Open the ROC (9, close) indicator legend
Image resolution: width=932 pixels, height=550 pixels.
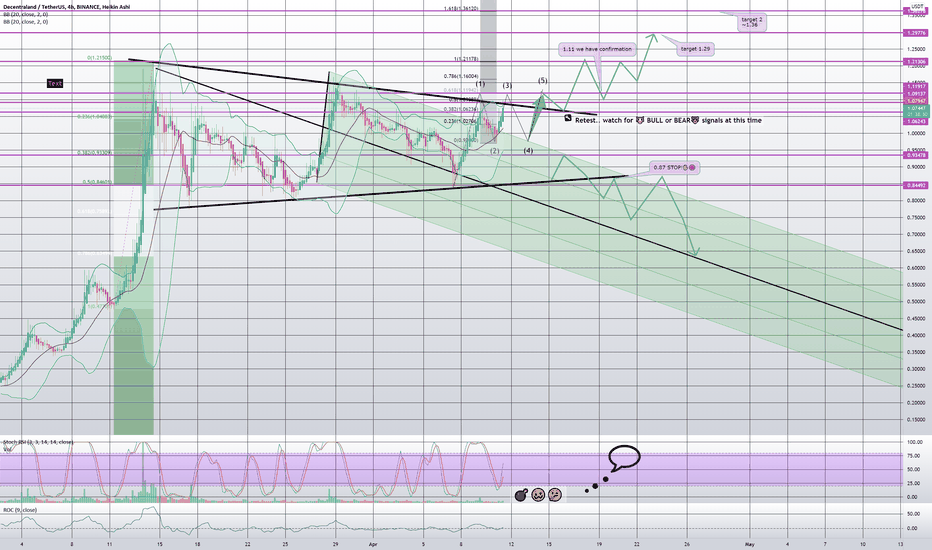click(20, 510)
